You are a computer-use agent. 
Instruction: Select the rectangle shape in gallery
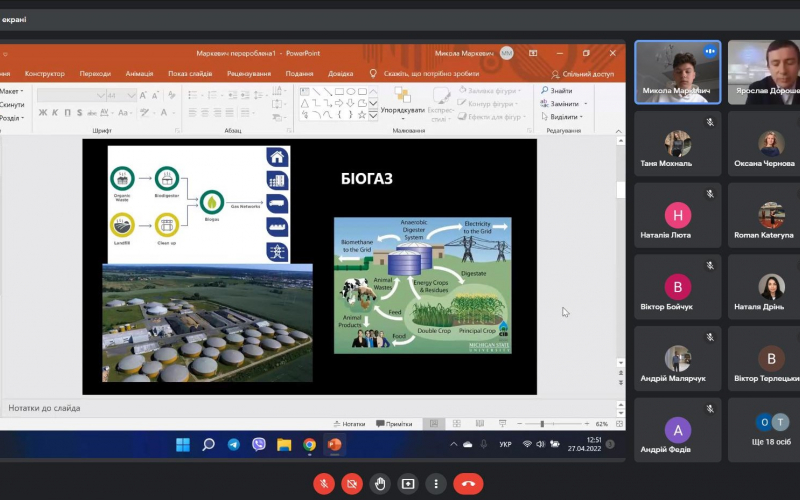(339, 92)
